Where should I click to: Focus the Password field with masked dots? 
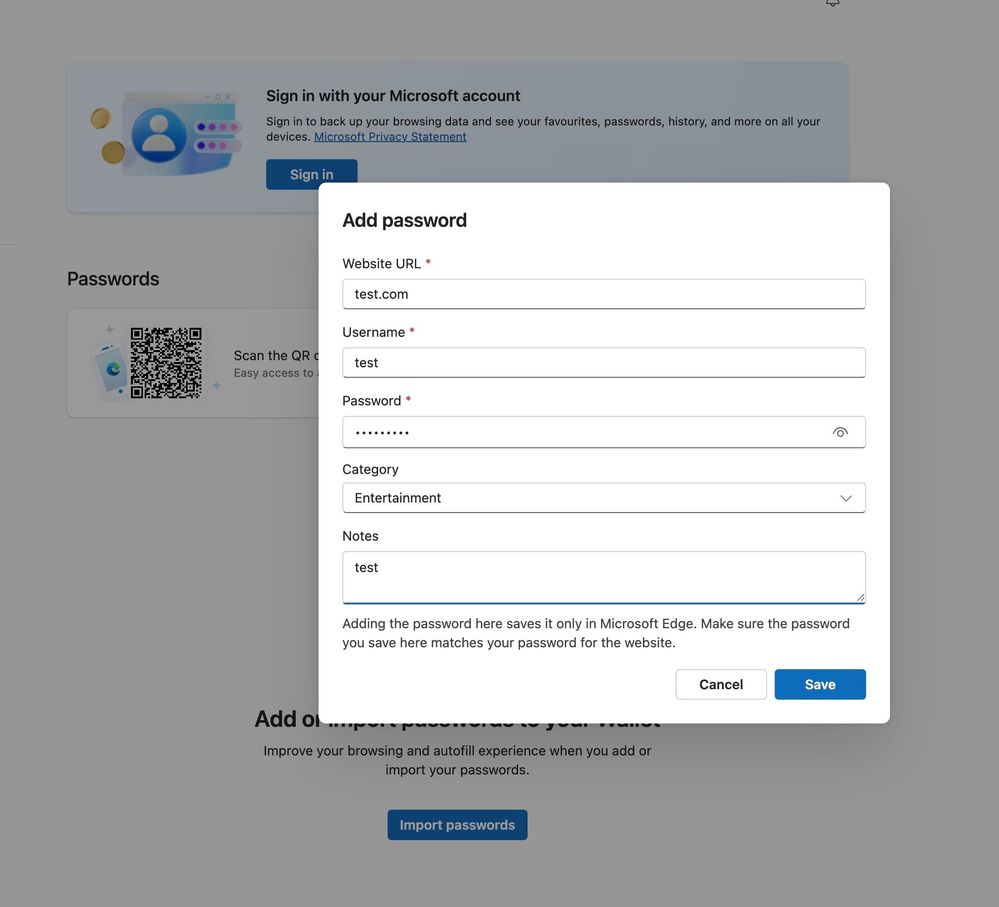[585, 432]
